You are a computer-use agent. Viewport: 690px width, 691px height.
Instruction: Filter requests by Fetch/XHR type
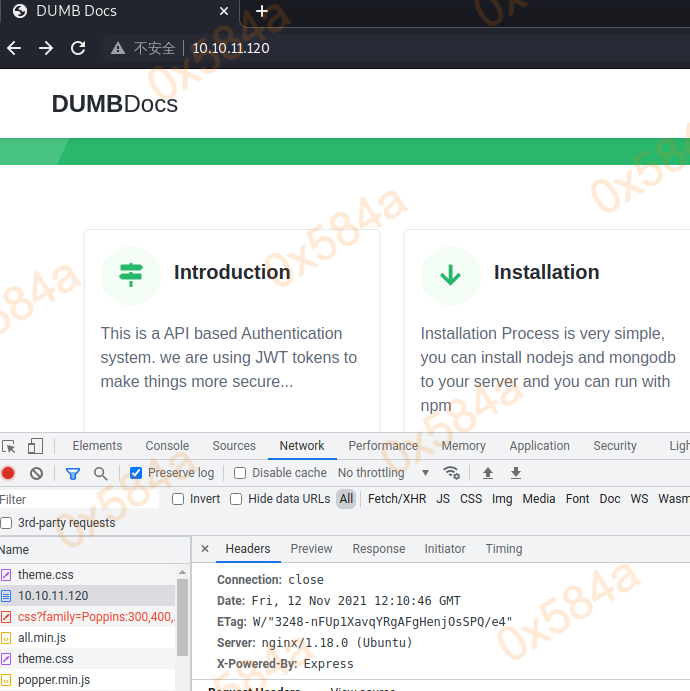(x=396, y=499)
